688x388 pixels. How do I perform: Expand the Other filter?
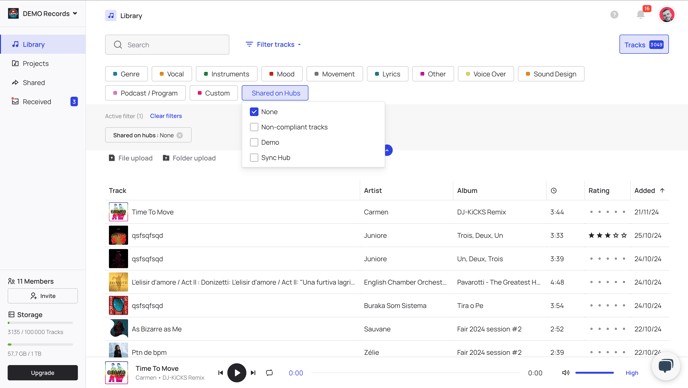point(433,74)
